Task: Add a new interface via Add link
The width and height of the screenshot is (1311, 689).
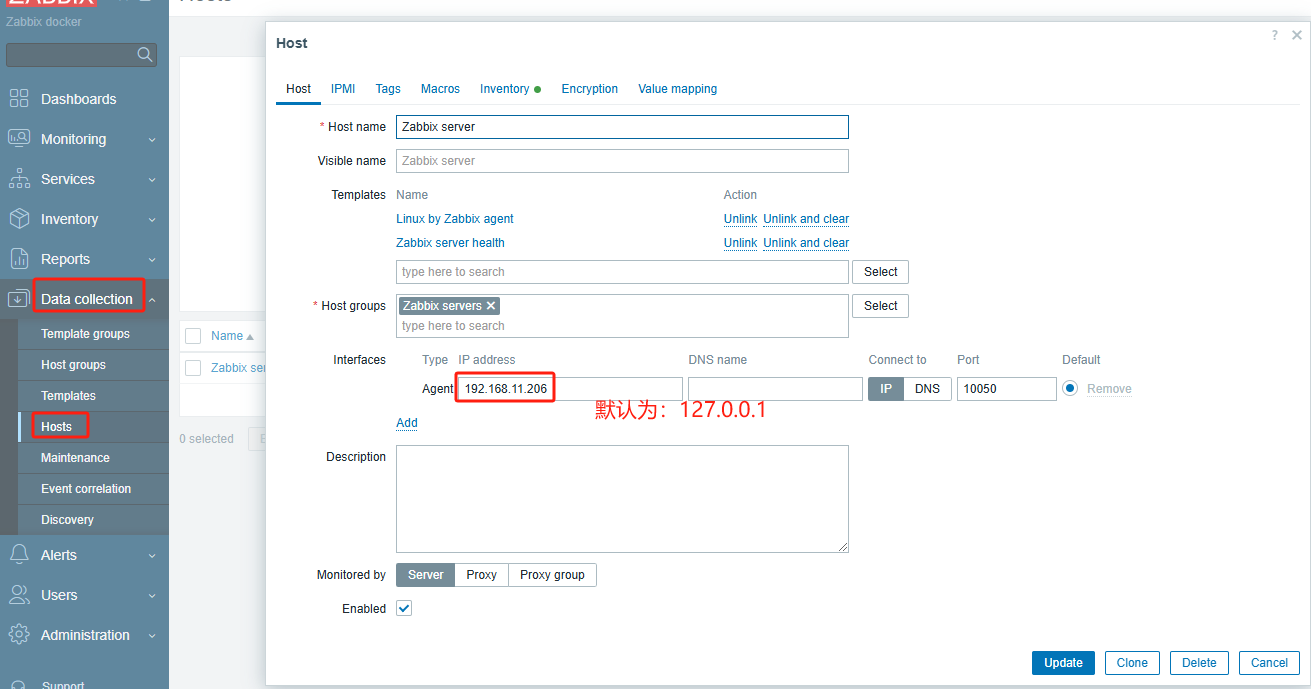Action: coord(407,423)
